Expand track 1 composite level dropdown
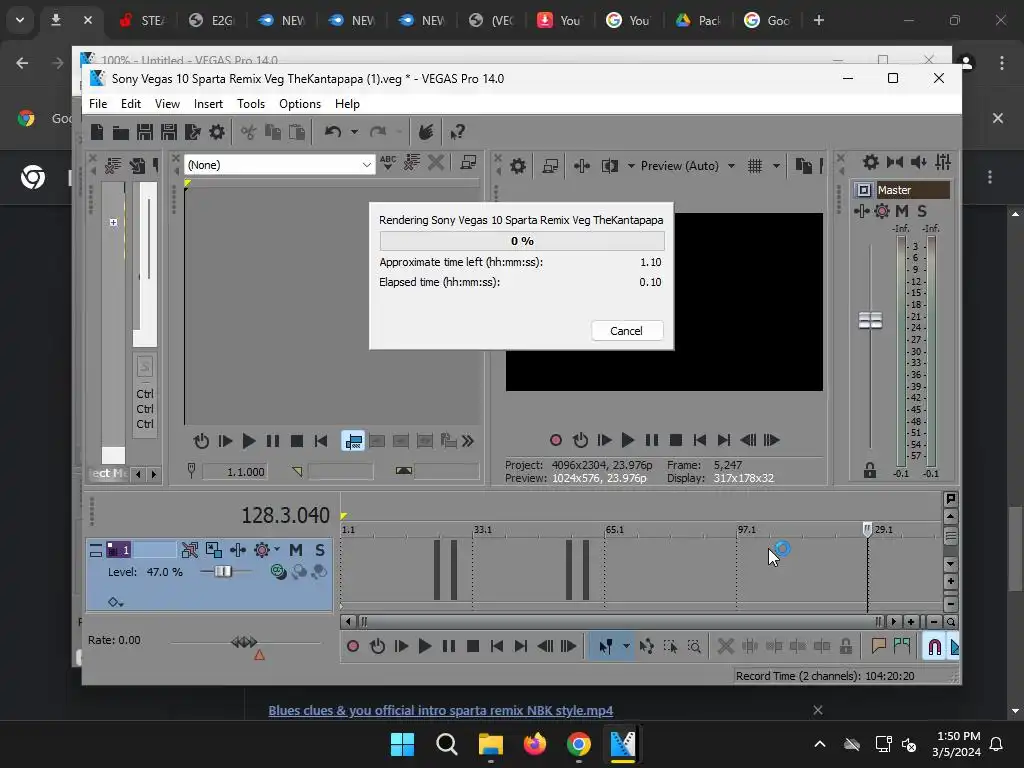Screen dimensions: 1024x768 tap(116, 602)
